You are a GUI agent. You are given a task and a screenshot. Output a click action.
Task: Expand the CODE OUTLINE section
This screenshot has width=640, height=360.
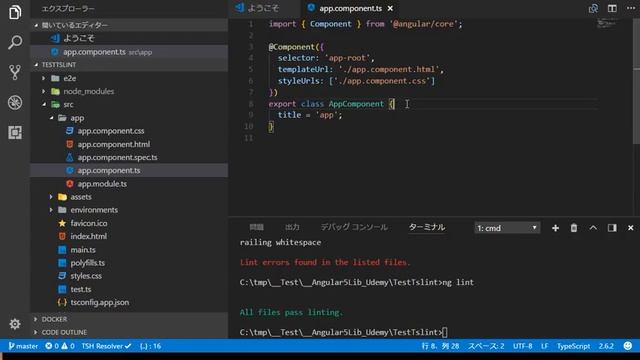(129, 332)
